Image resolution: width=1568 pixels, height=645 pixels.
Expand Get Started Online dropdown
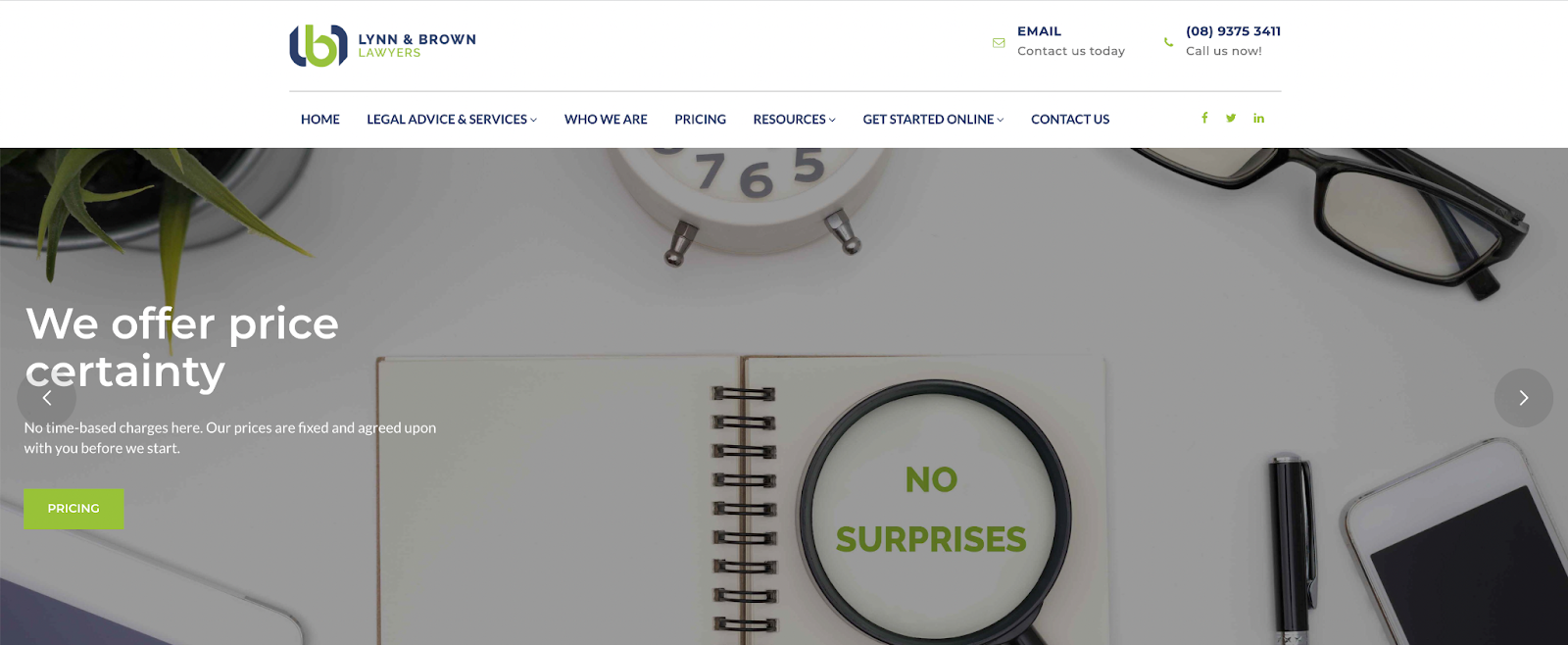point(933,120)
